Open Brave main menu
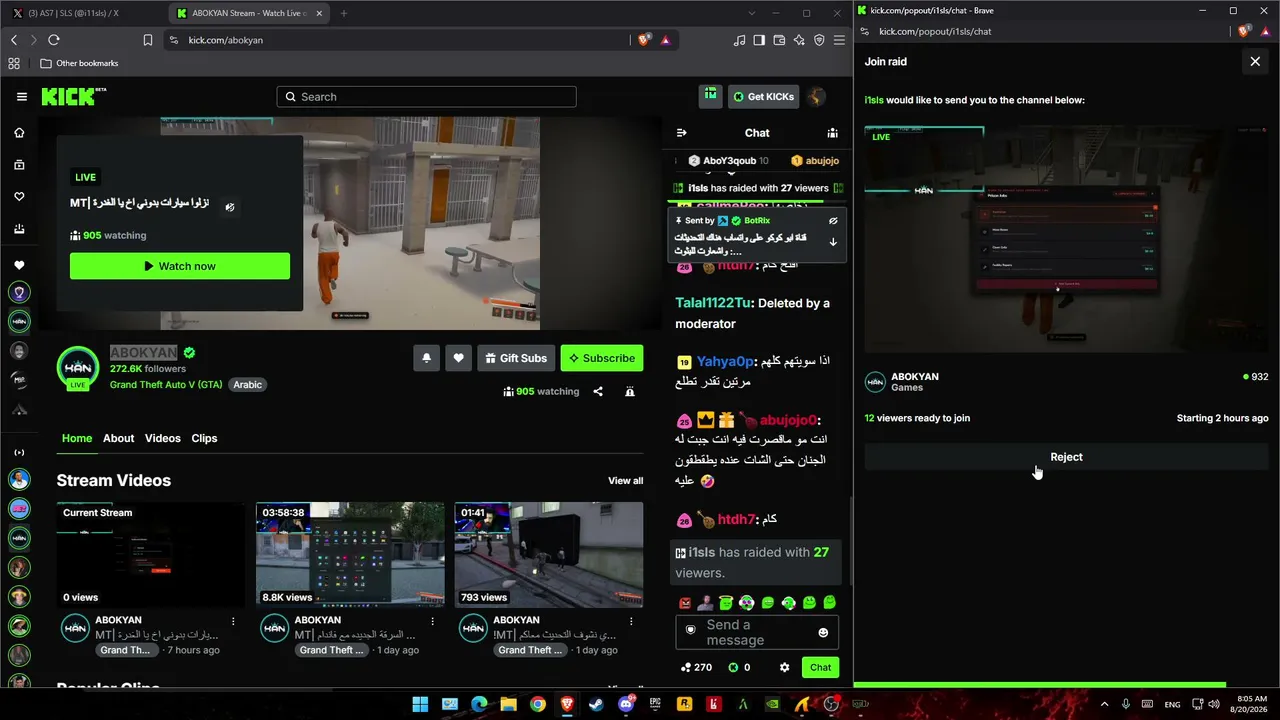 (x=839, y=40)
